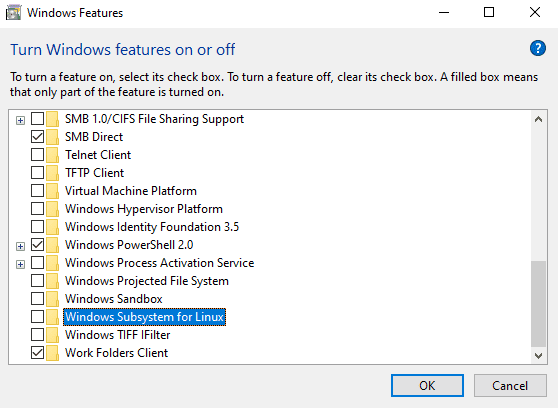Click folder icon beside Virtual Machine Platform
The height and width of the screenshot is (408, 558).
tap(53, 191)
